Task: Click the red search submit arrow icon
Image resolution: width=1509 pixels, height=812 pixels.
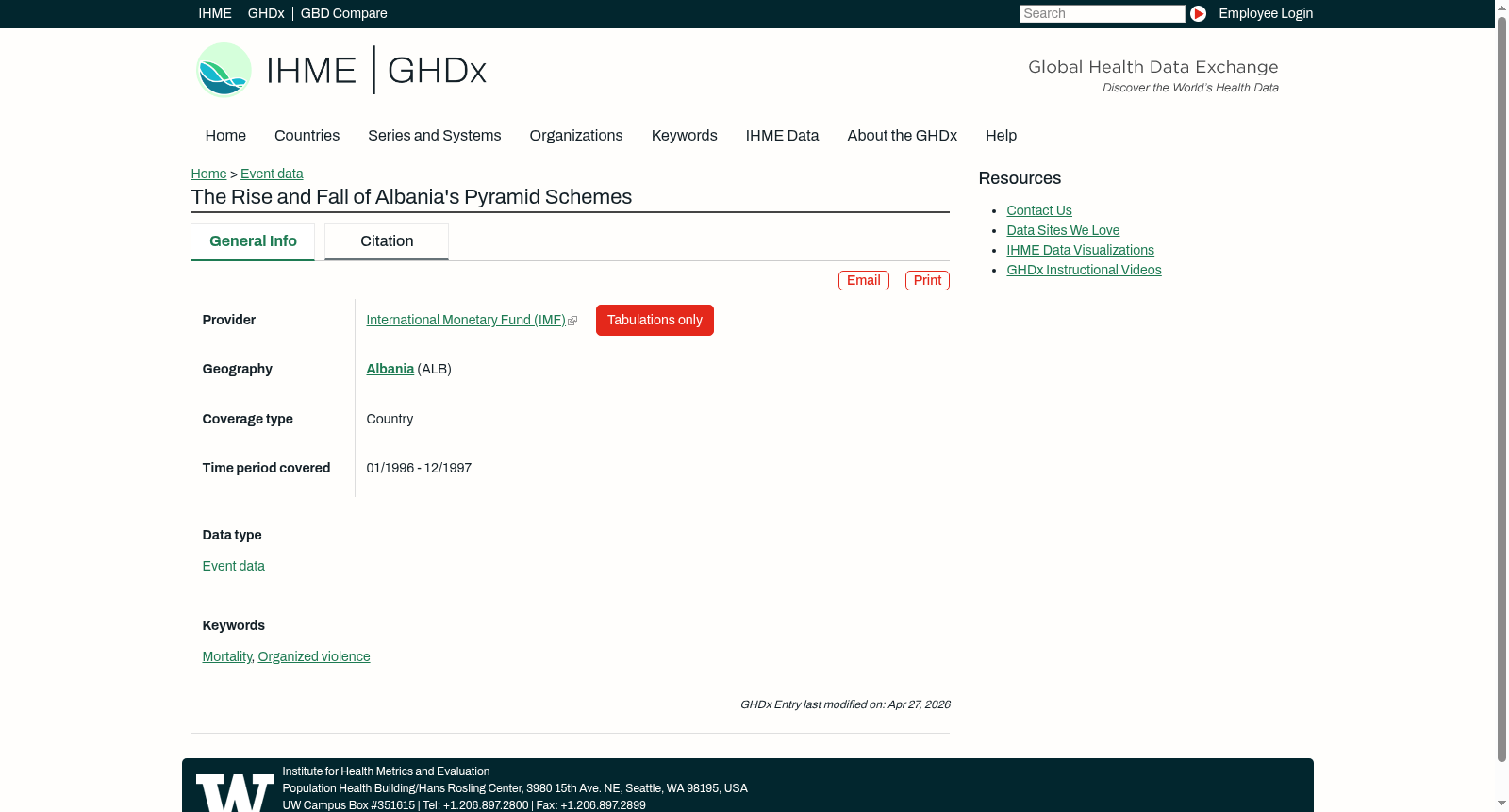Action: (1198, 13)
